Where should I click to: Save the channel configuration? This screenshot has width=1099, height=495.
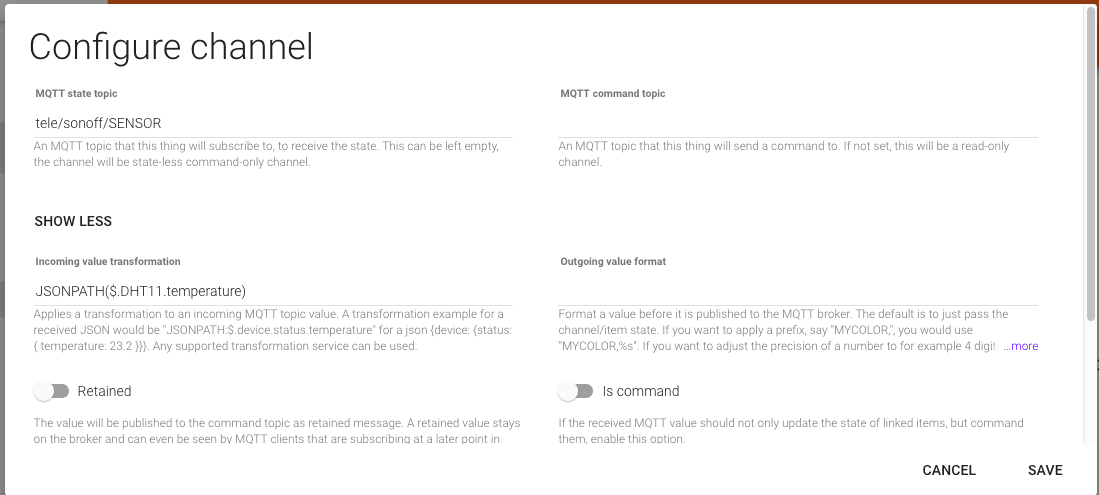click(x=1044, y=470)
